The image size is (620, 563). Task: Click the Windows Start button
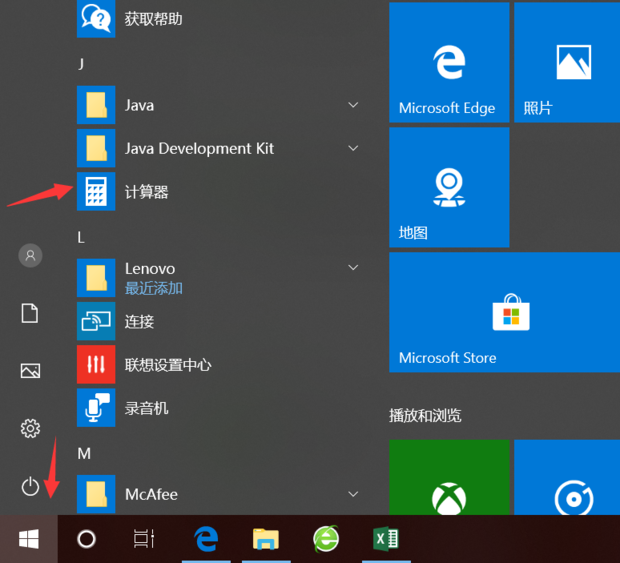29,539
